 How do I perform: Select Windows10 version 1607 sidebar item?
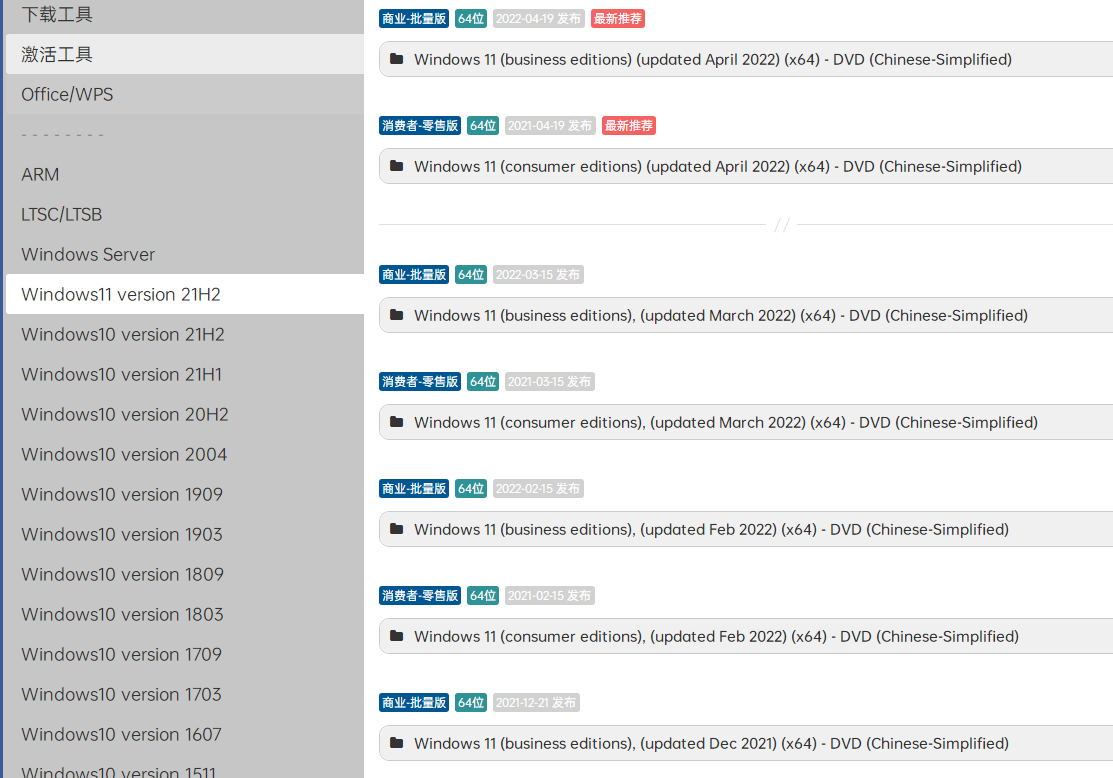(x=185, y=735)
